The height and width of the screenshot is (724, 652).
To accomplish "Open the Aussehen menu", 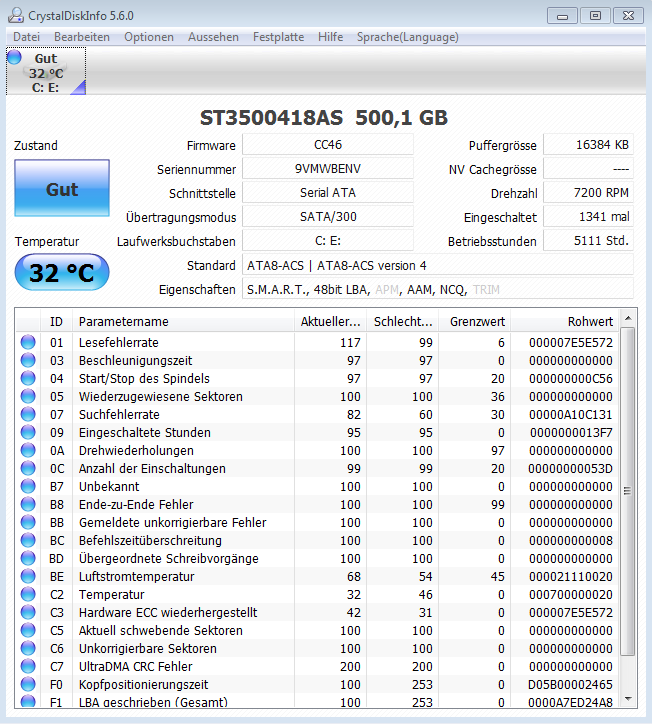I will pos(213,37).
